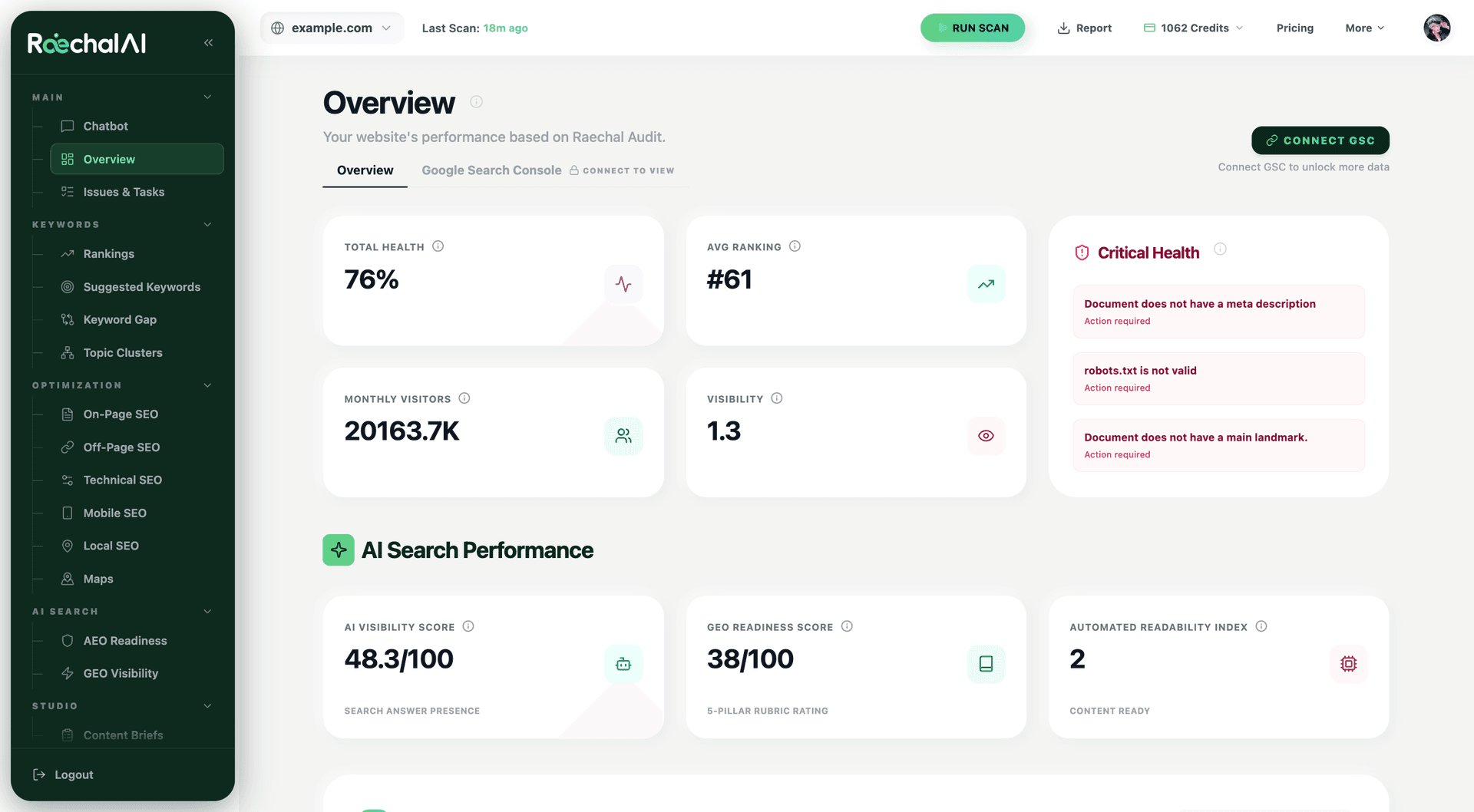
Task: Open the Pricing page
Action: [x=1294, y=28]
